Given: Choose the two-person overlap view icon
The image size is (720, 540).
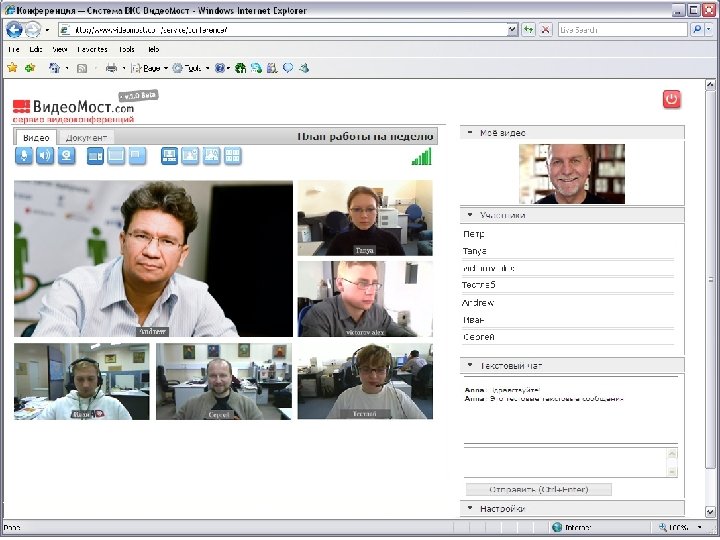Looking at the screenshot, I should [x=211, y=156].
